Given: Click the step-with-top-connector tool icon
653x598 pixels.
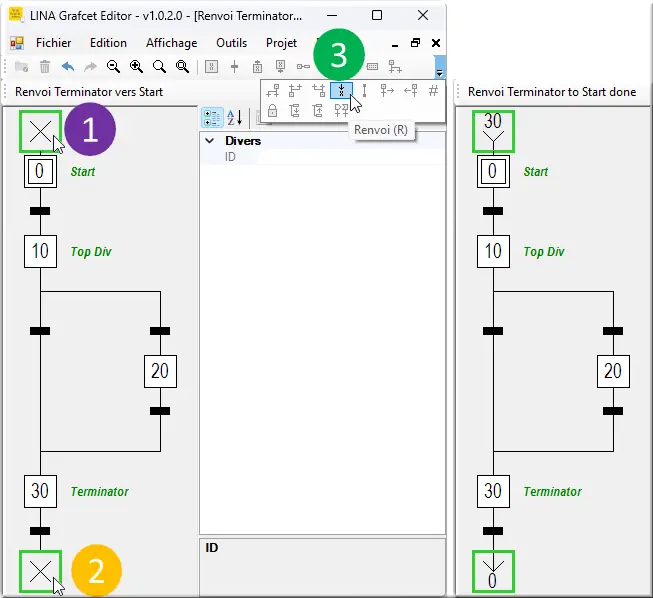Looking at the screenshot, I should (x=257, y=67).
